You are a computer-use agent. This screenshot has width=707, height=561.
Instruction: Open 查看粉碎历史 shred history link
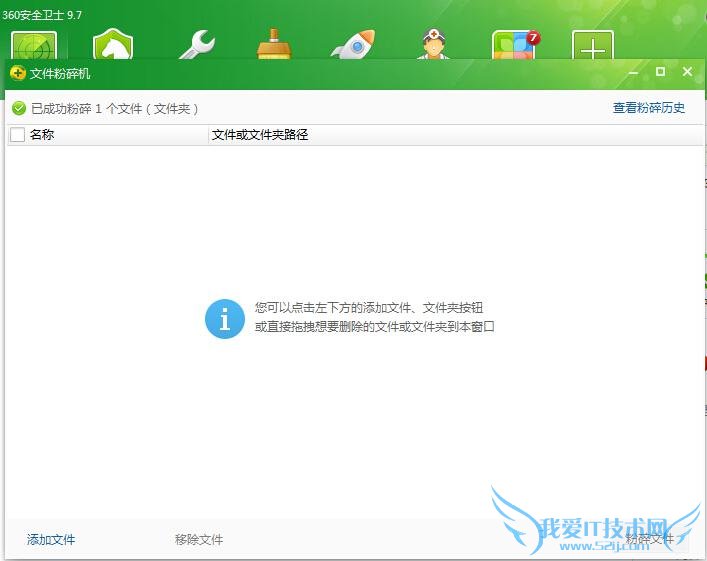point(649,108)
